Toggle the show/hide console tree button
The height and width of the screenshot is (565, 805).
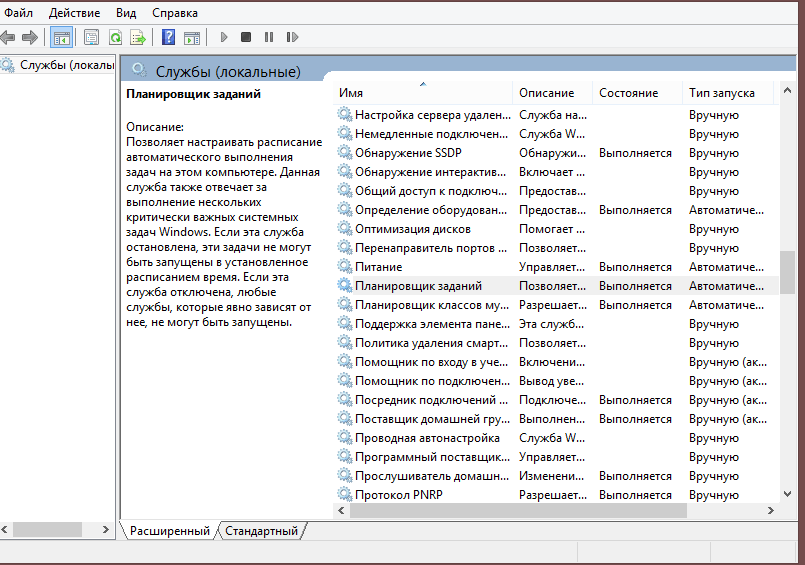coord(61,37)
